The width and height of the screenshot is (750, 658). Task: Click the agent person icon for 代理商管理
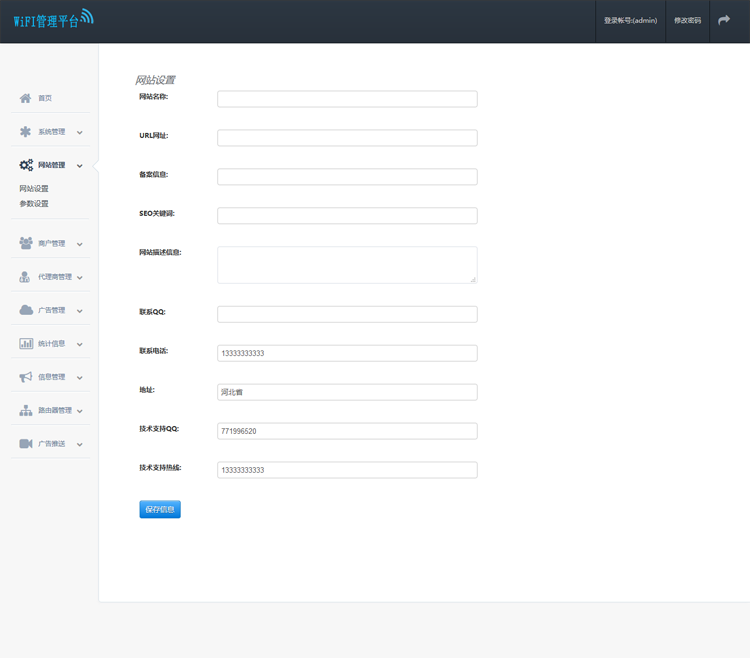[x=24, y=277]
